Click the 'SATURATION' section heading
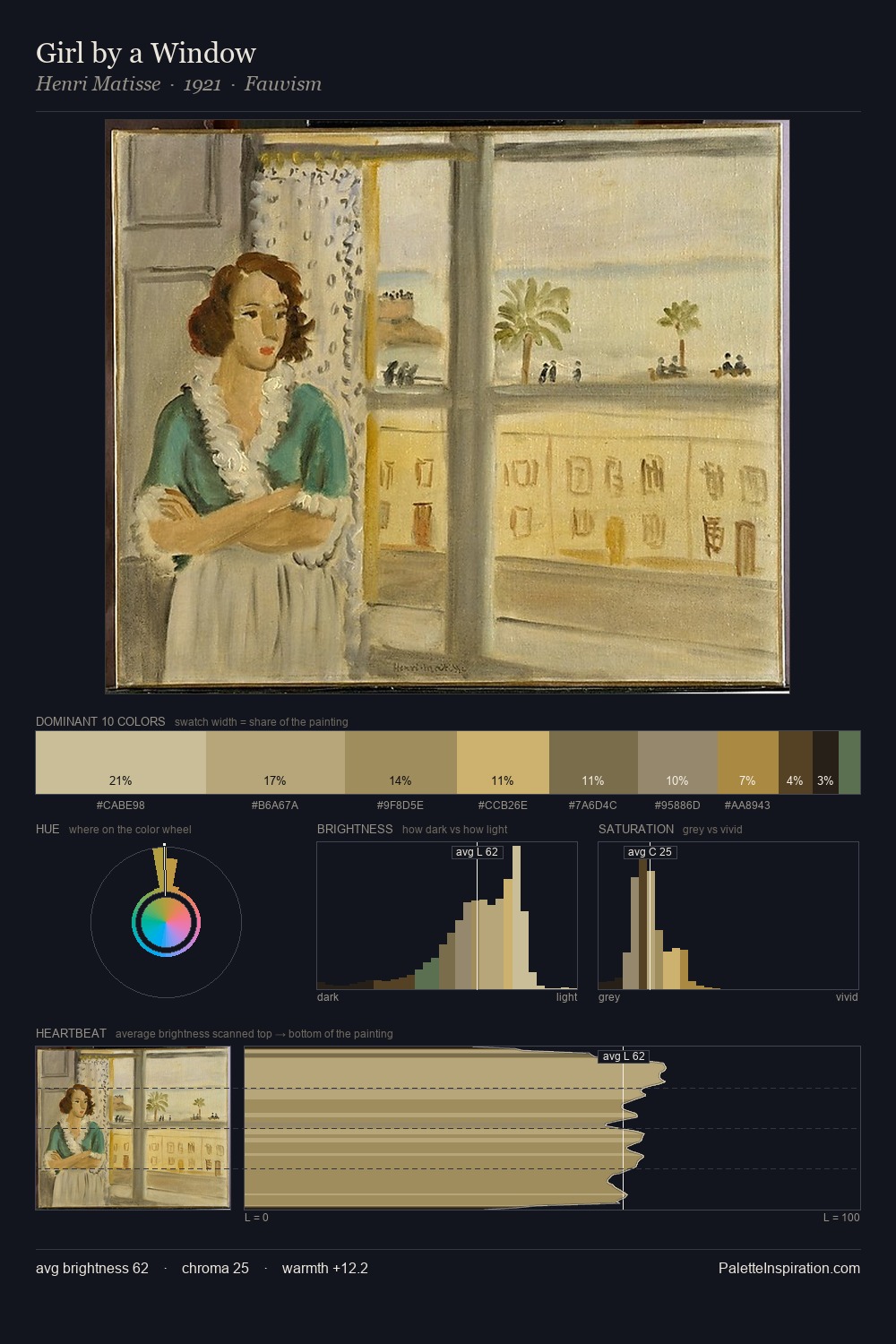 (x=636, y=829)
